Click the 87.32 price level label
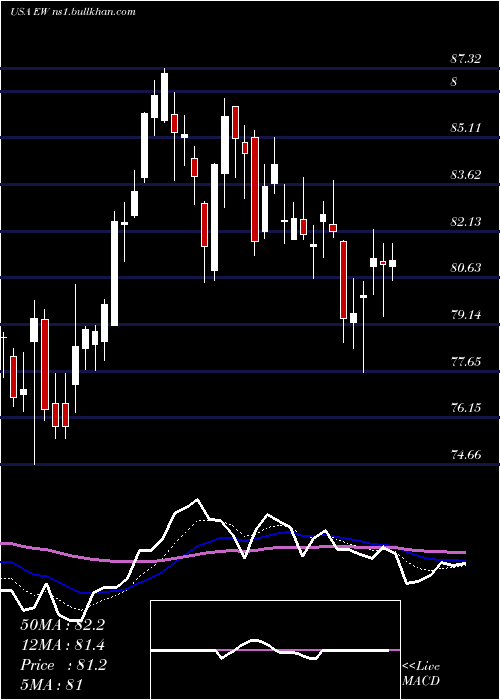 (x=466, y=58)
